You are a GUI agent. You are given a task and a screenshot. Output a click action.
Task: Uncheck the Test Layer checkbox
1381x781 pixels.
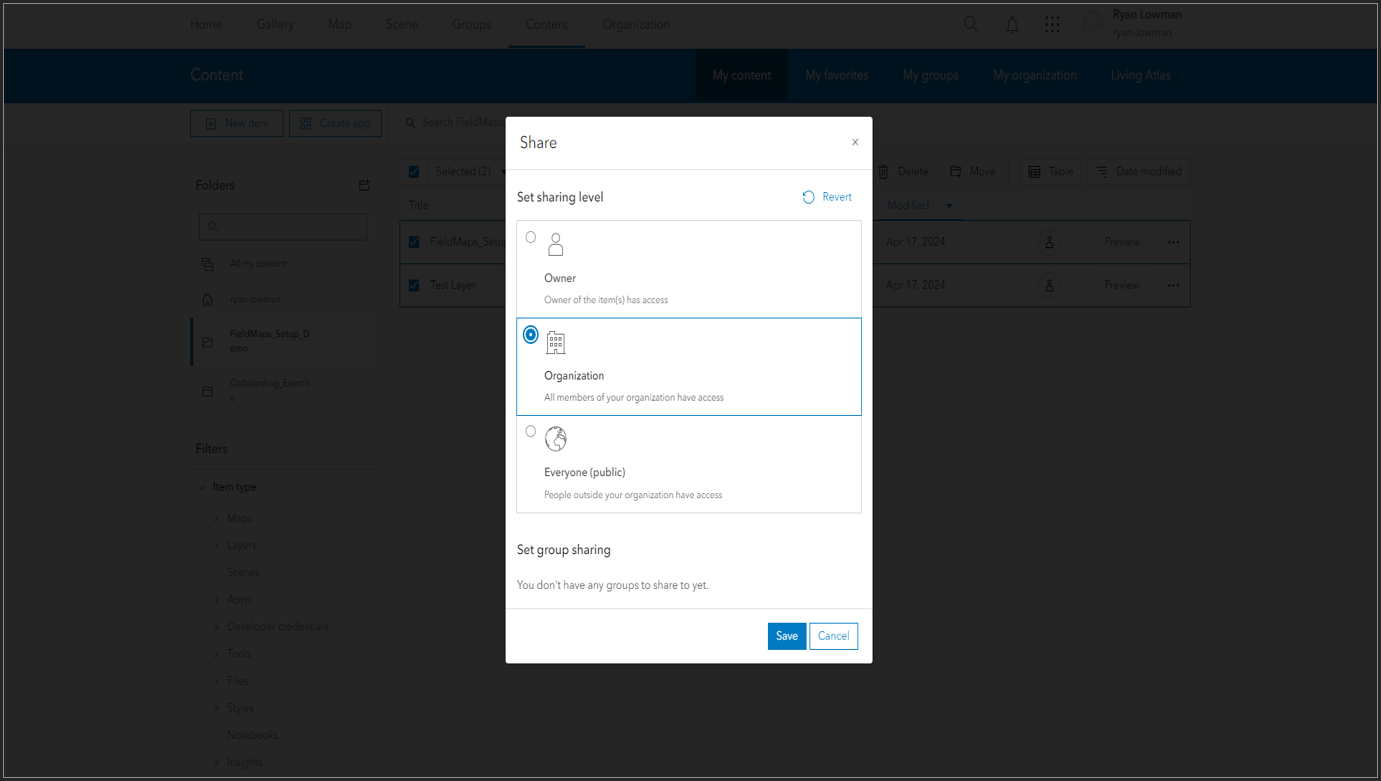pos(414,285)
